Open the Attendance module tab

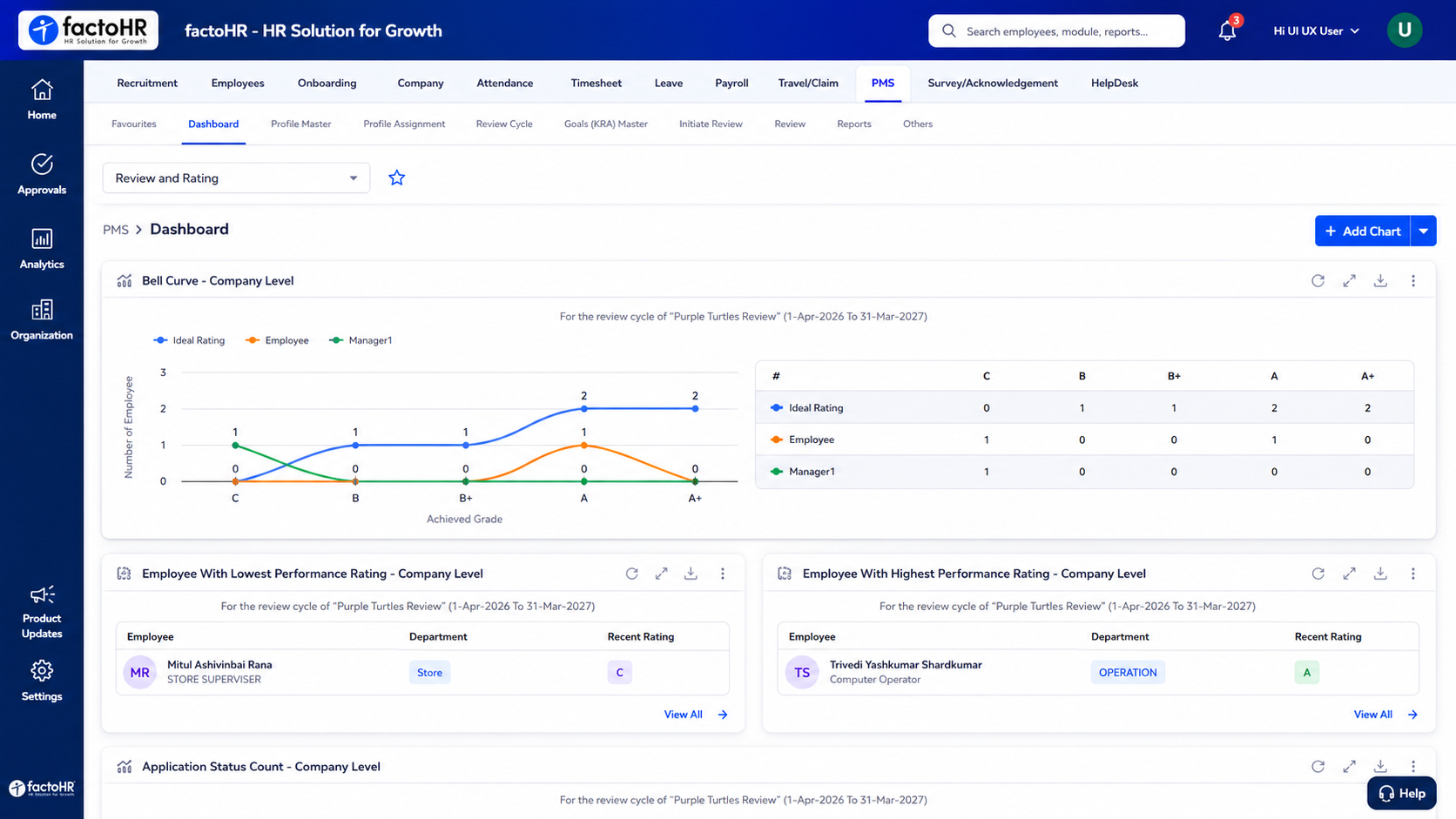tap(505, 83)
